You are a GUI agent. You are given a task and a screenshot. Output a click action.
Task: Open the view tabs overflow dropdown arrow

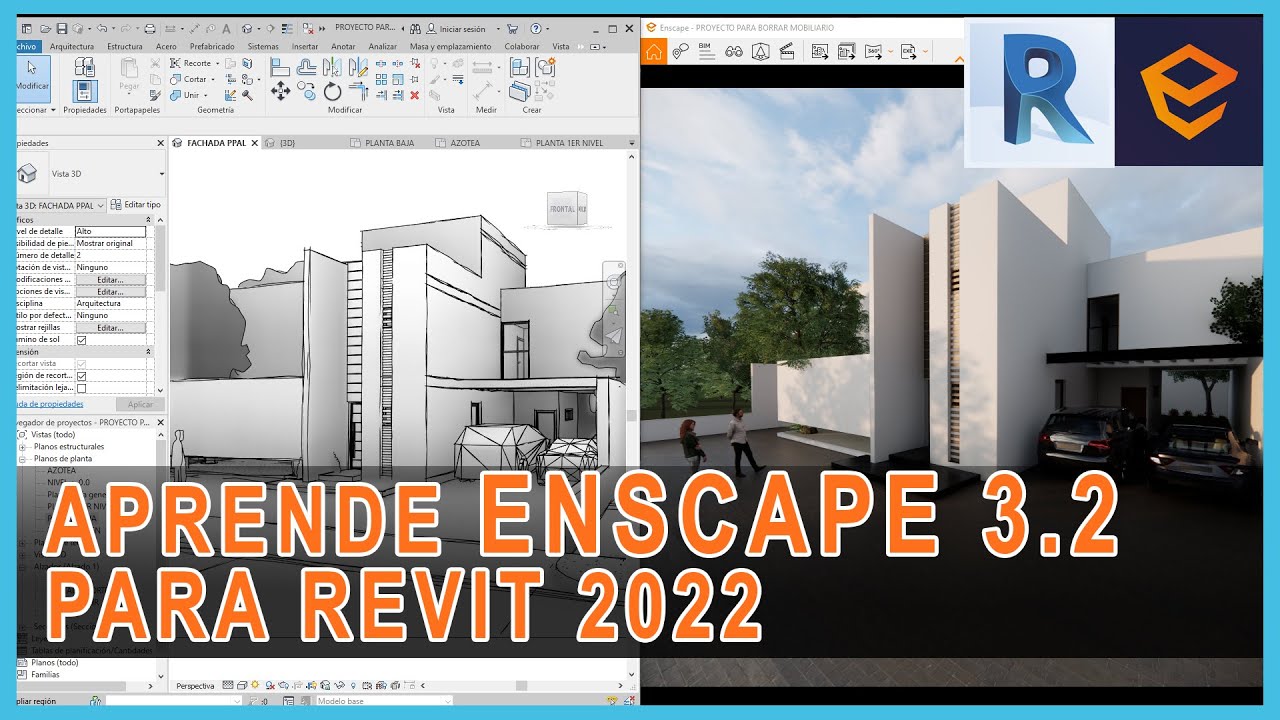coord(631,143)
